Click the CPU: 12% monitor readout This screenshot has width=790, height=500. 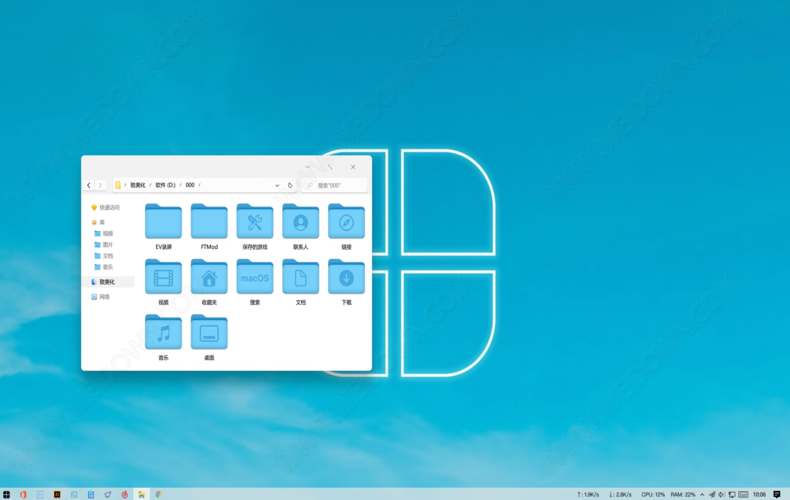click(x=653, y=494)
